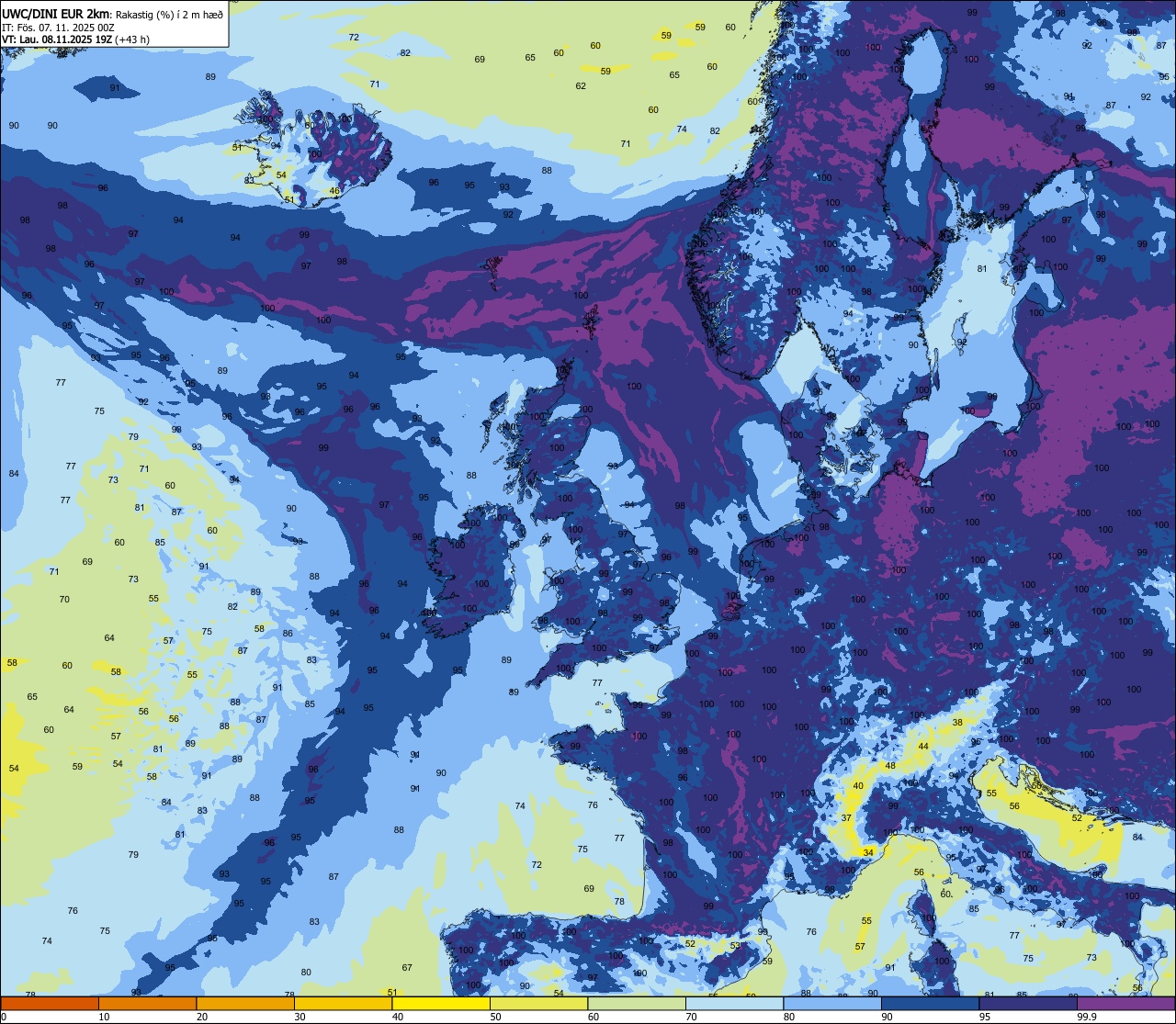Click the legend tick label "40"
Screen dimensions: 1176x1024
coord(398,1017)
